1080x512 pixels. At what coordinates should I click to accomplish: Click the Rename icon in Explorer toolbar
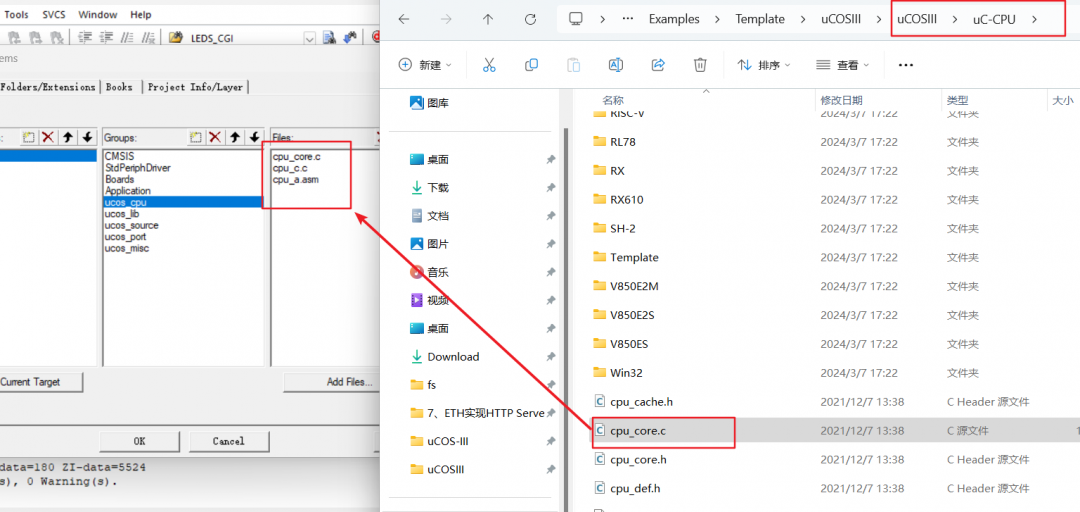coord(616,65)
